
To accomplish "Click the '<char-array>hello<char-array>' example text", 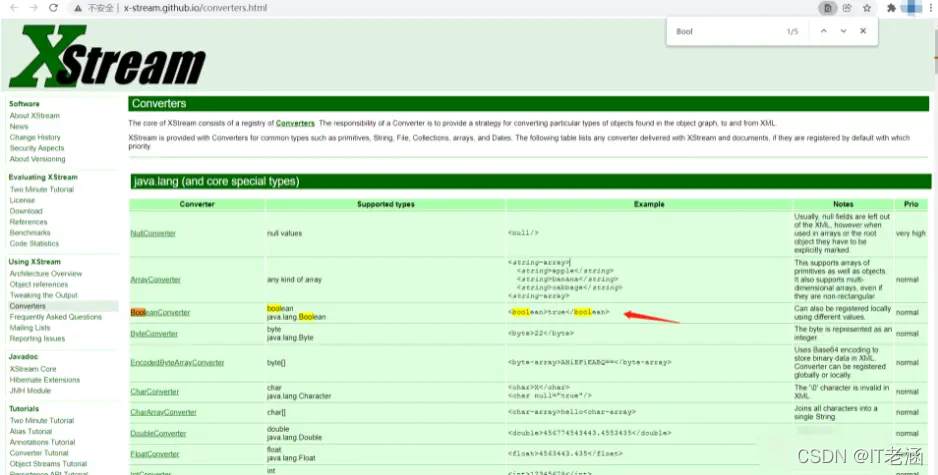I will (x=572, y=412).
